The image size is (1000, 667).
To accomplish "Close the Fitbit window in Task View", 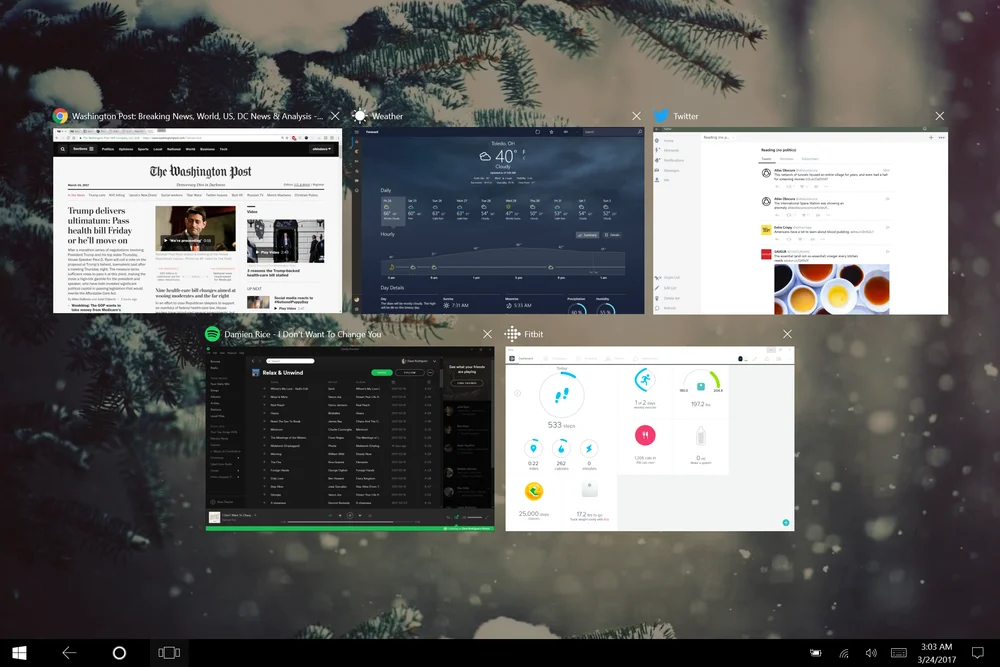I will coord(787,334).
